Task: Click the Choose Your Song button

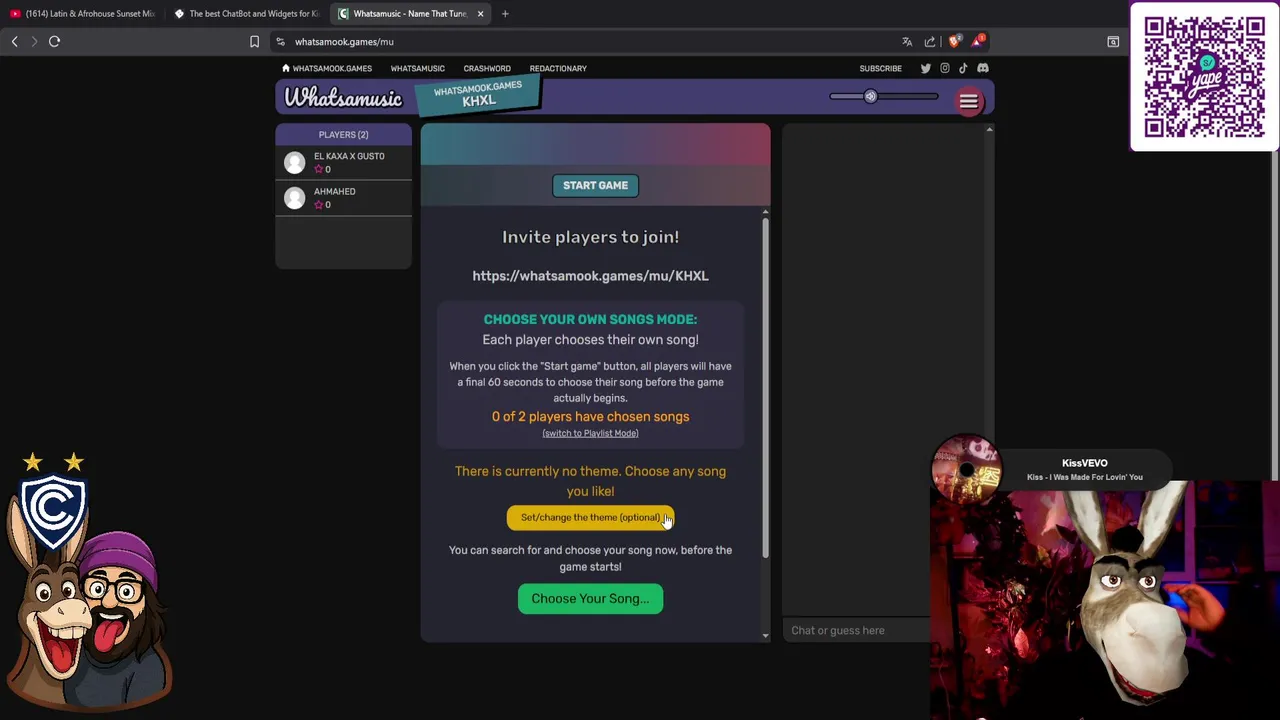Action: (590, 599)
